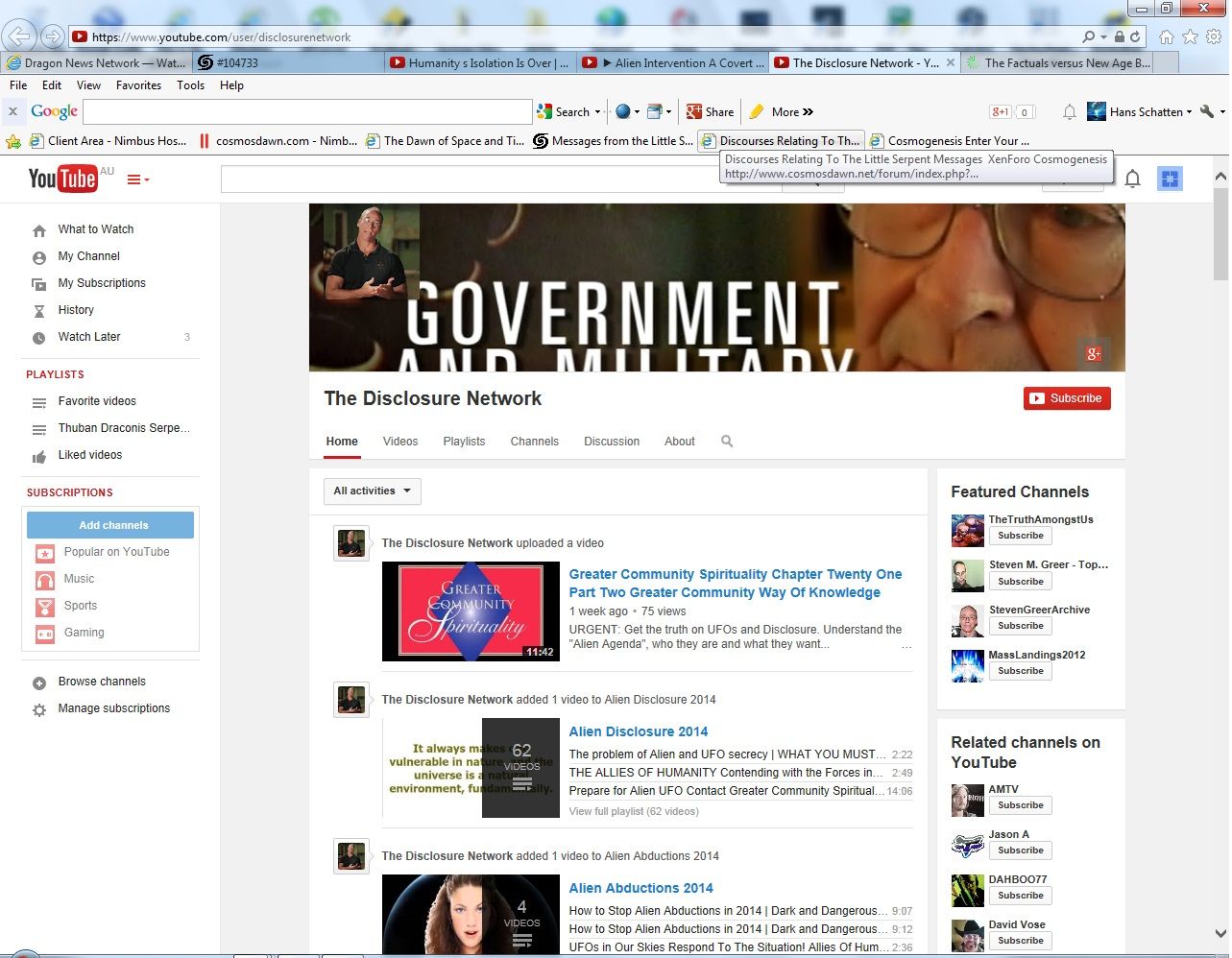Click the browser address bar URL

pyautogui.click(x=221, y=37)
